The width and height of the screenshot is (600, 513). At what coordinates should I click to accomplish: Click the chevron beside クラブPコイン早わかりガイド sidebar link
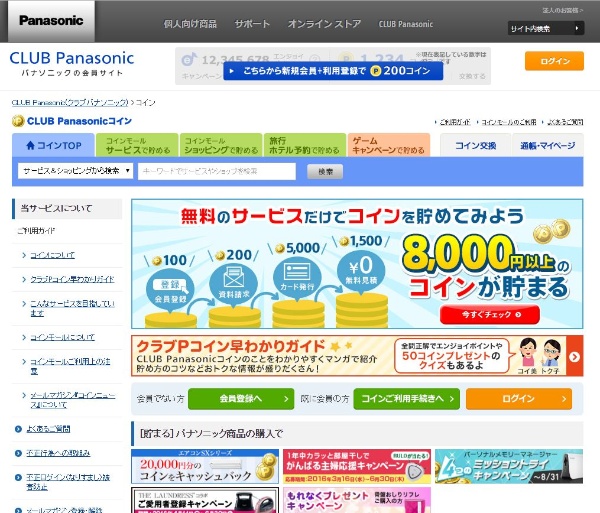click(x=24, y=280)
